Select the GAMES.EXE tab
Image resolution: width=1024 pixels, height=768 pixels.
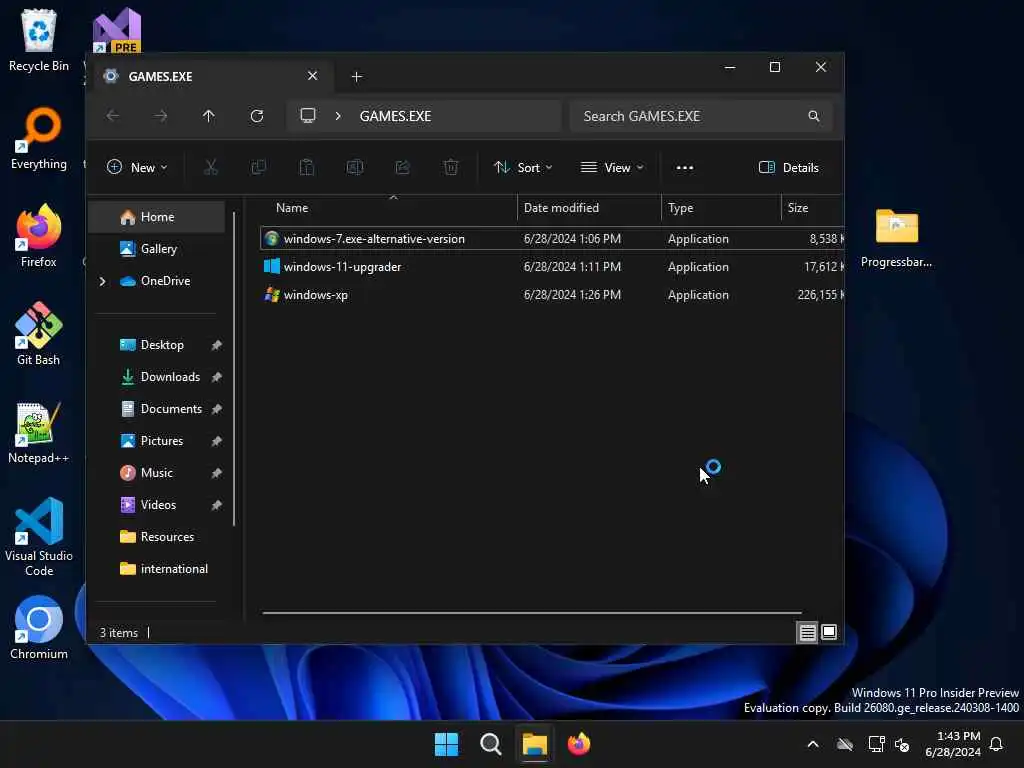(210, 76)
